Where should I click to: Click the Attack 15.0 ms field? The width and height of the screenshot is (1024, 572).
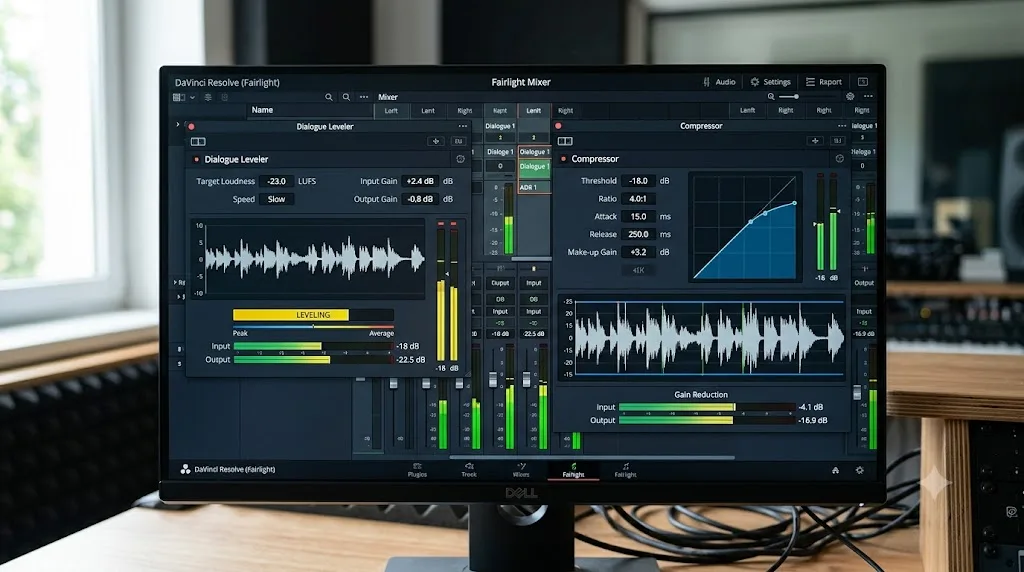tap(638, 216)
